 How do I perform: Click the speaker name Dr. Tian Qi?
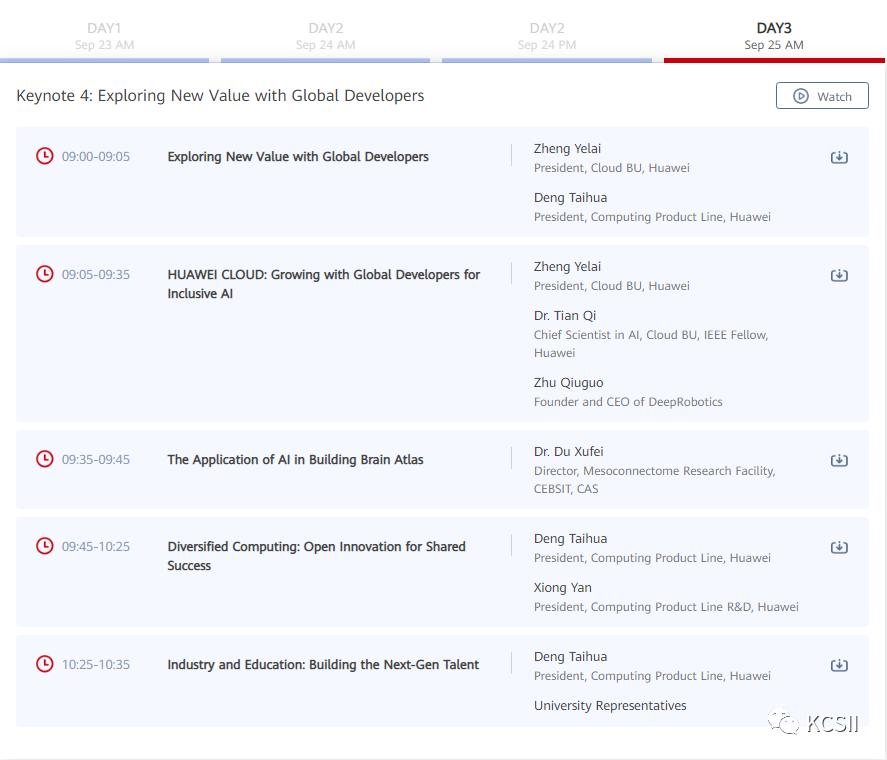pos(565,316)
